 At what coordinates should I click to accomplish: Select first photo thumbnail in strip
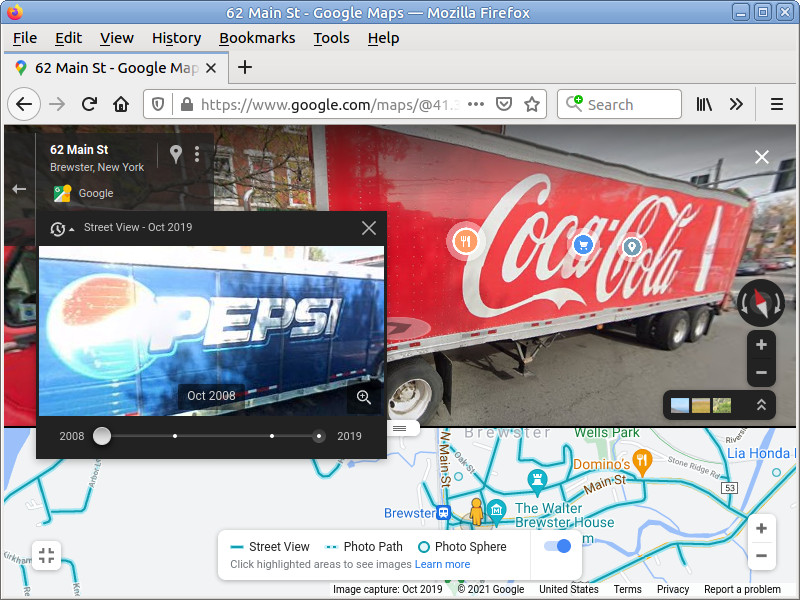pyautogui.click(x=680, y=406)
